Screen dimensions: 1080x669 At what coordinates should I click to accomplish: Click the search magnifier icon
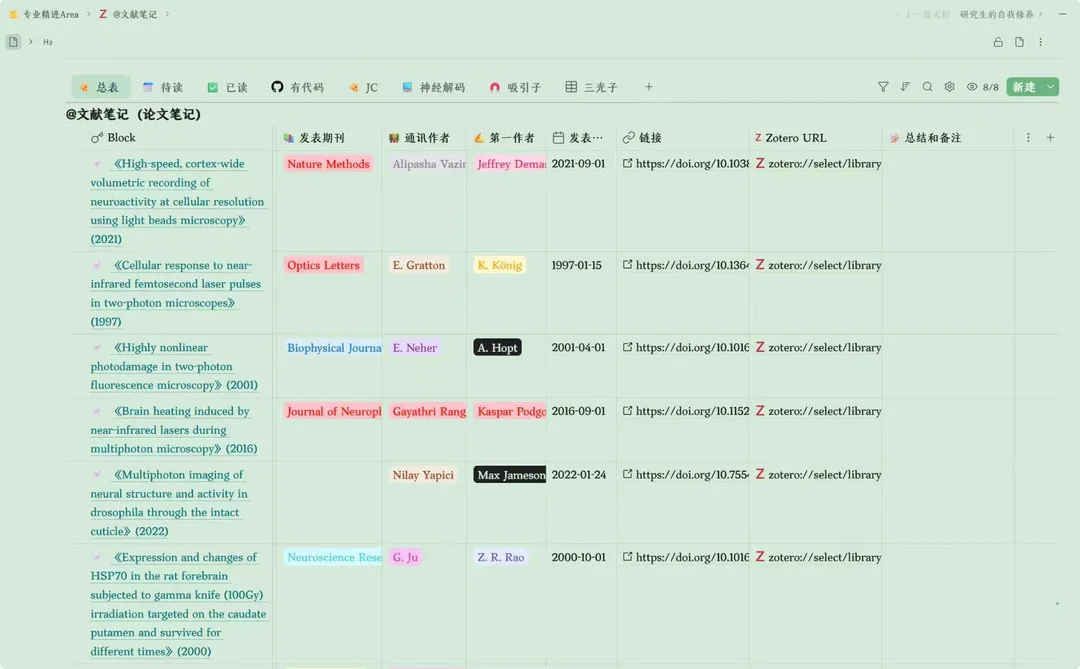coord(927,87)
